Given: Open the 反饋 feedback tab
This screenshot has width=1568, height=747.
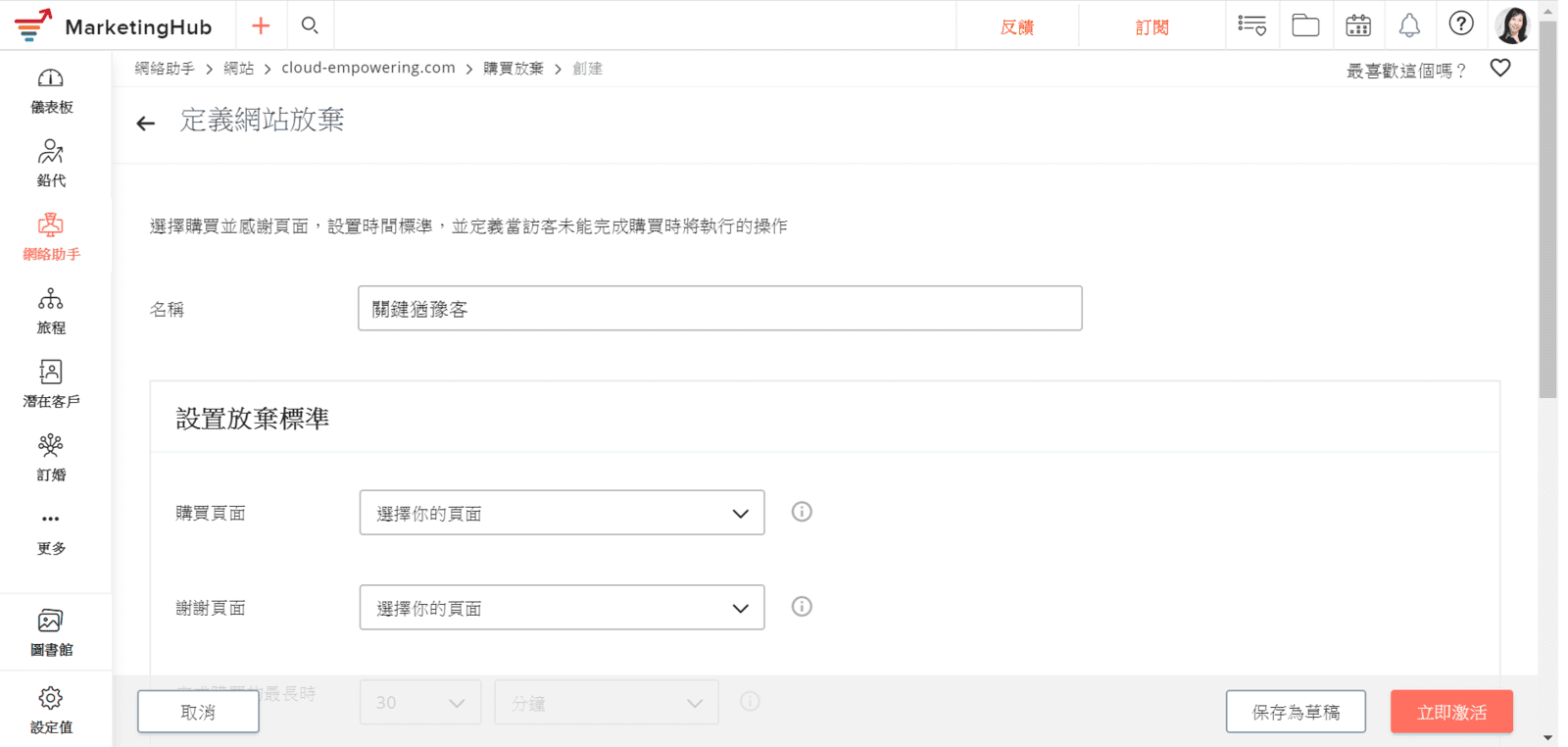Looking at the screenshot, I should click(1017, 26).
